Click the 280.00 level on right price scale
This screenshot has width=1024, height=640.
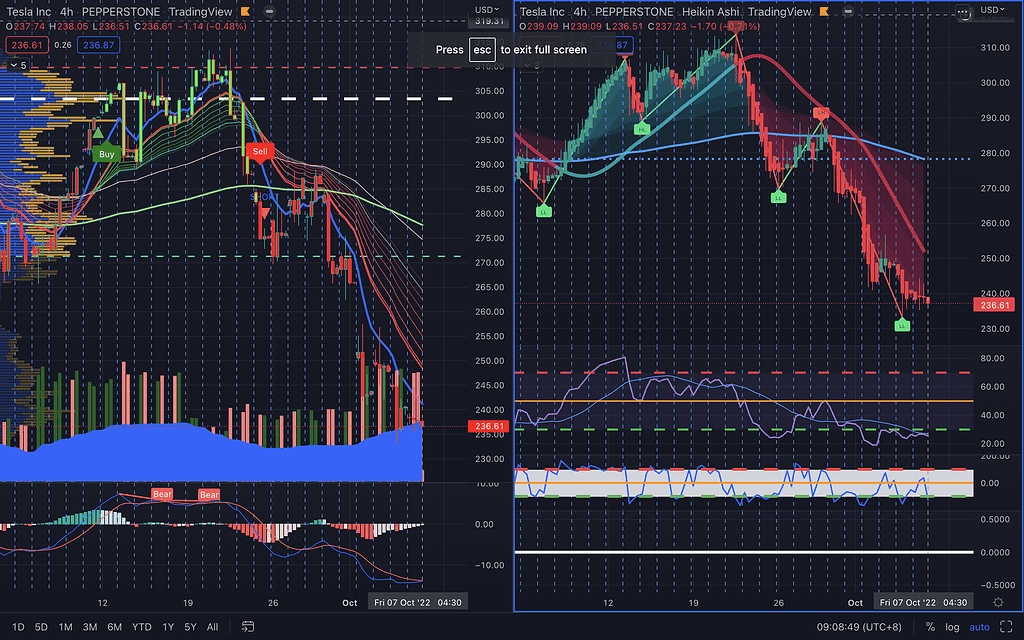(x=995, y=153)
